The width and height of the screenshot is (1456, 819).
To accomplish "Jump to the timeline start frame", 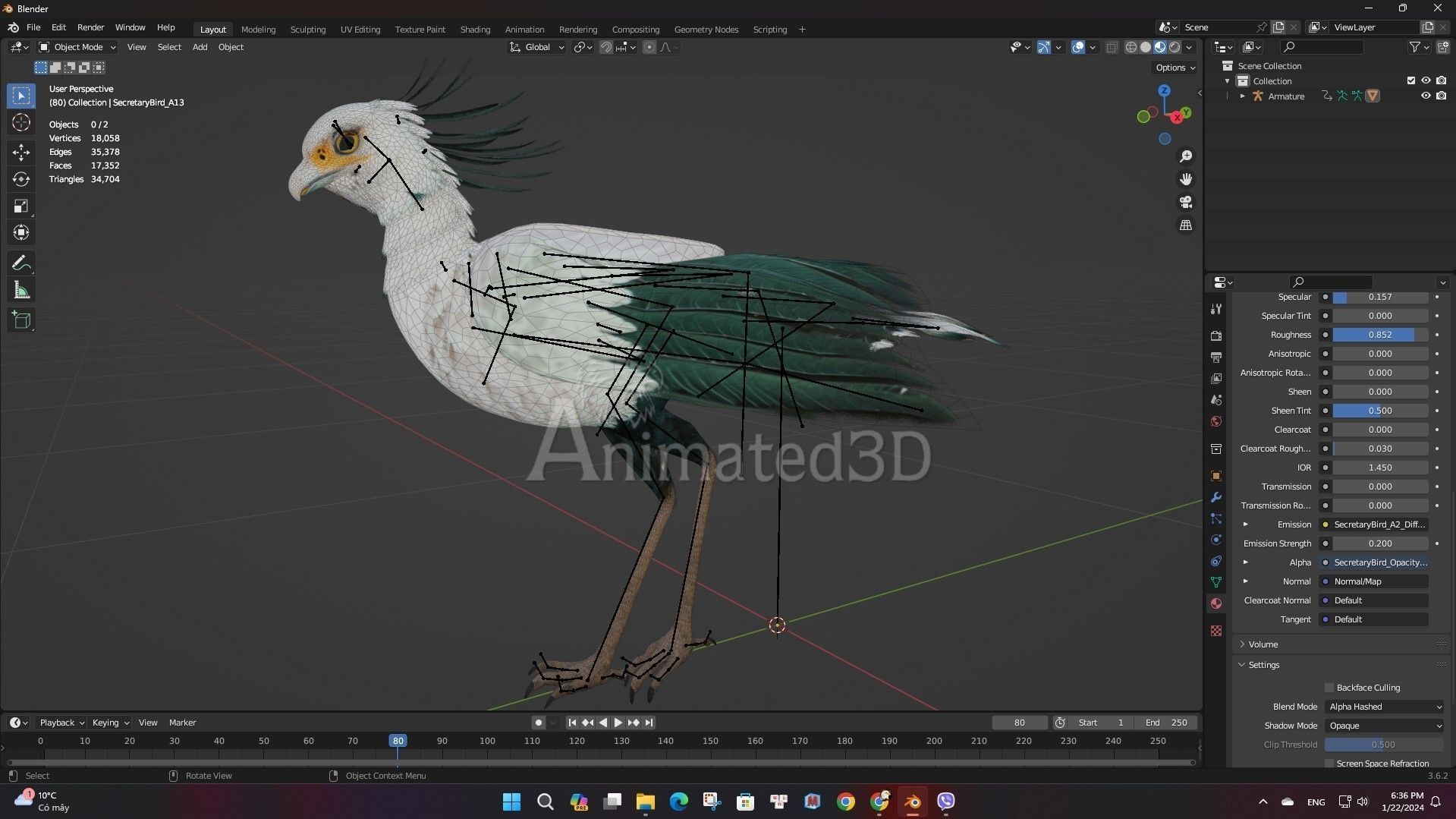I will pyautogui.click(x=572, y=723).
